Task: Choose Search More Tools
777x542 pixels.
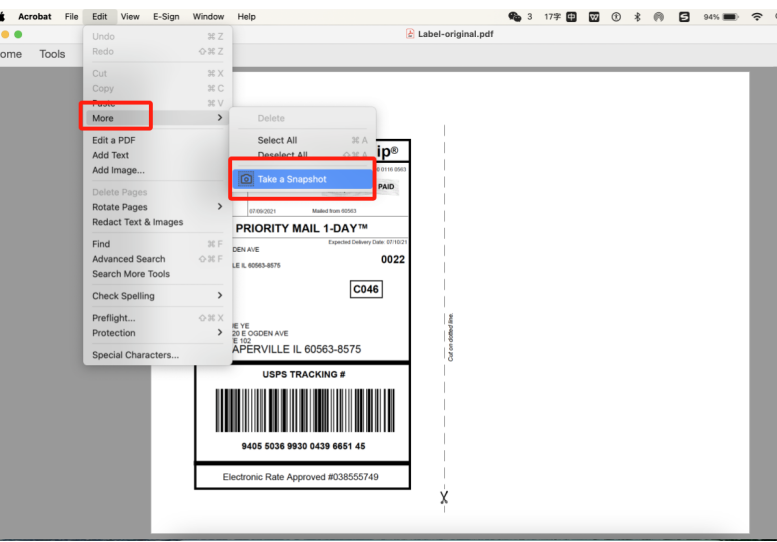Action: point(158,273)
